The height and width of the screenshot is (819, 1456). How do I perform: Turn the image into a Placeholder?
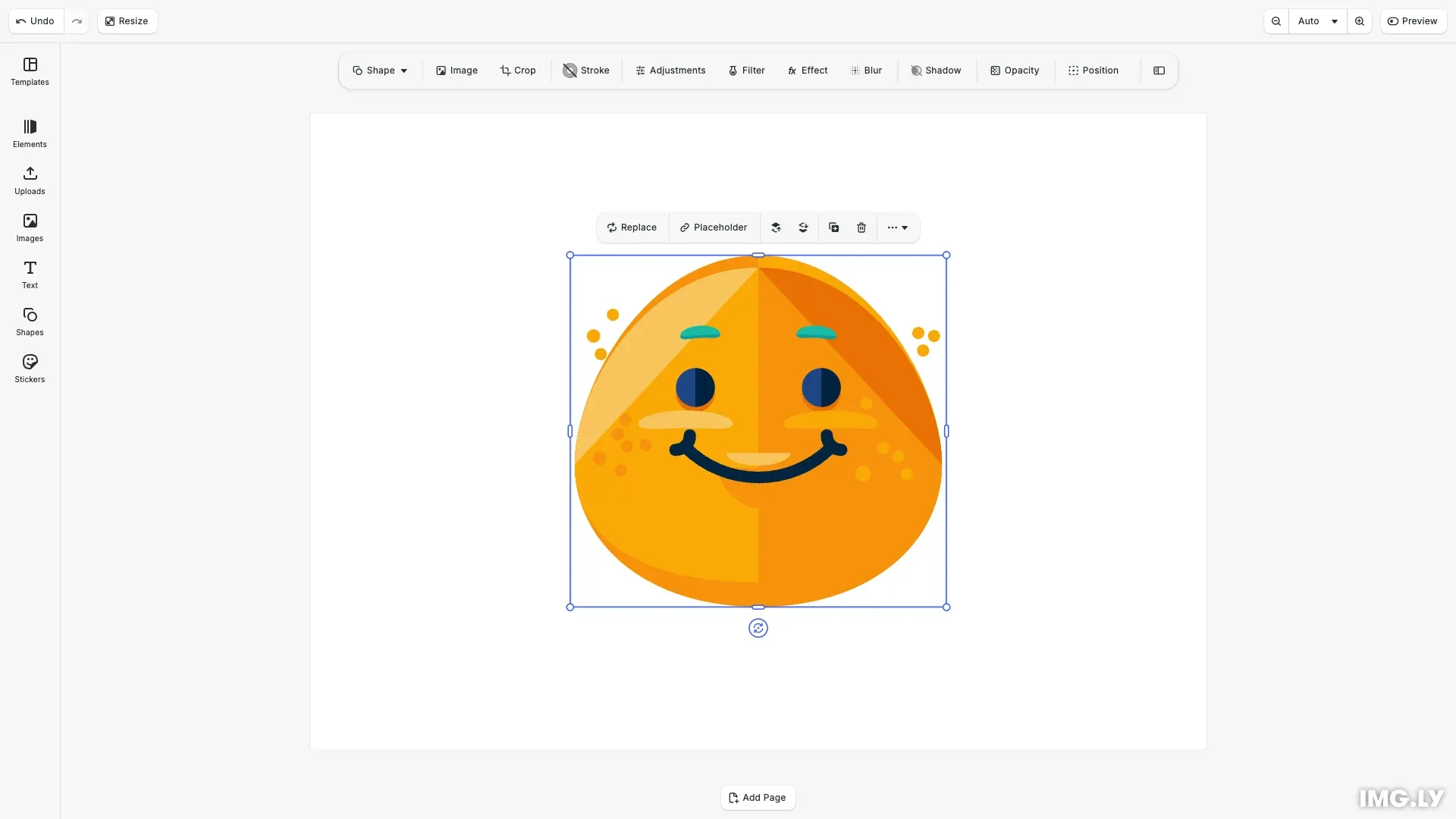click(714, 227)
